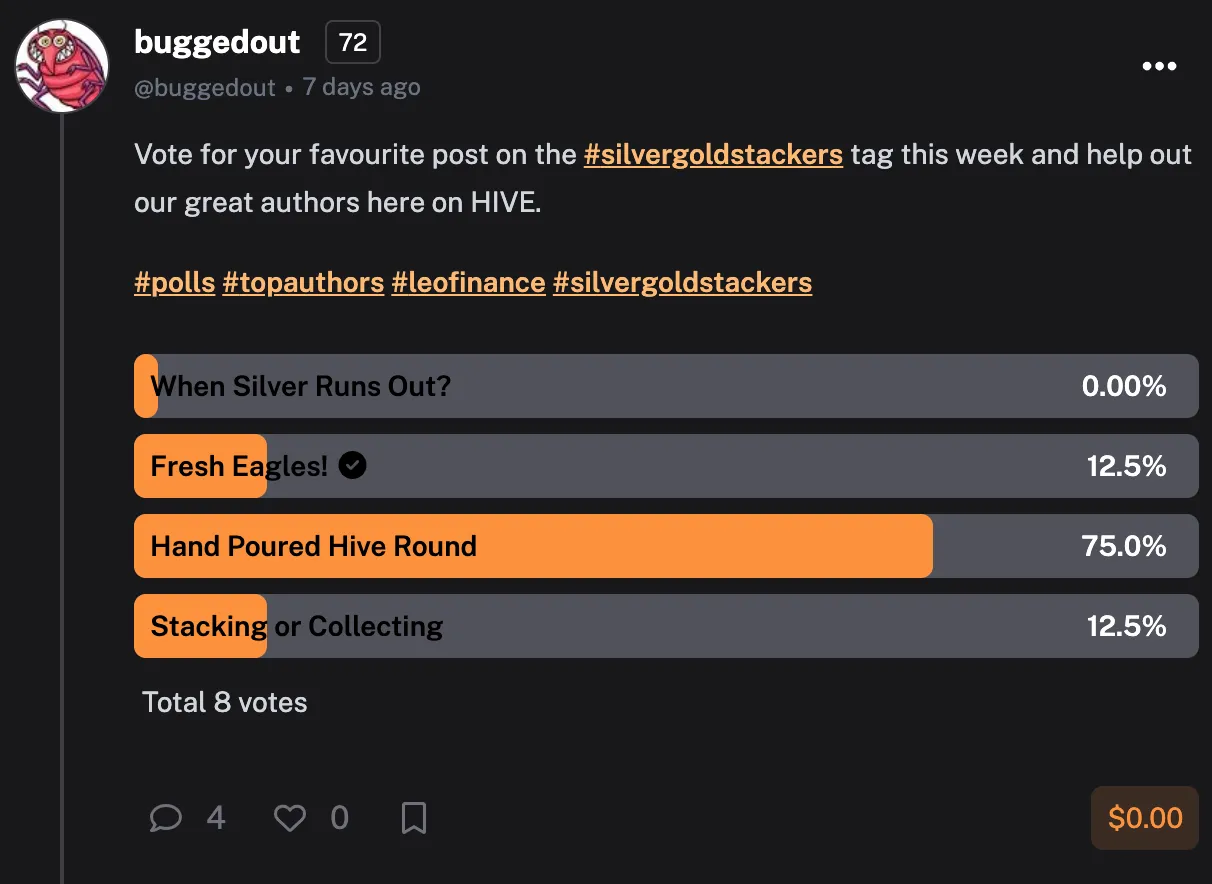1212x884 pixels.
Task: View the "Total 8 votes" voter list
Action: (225, 702)
